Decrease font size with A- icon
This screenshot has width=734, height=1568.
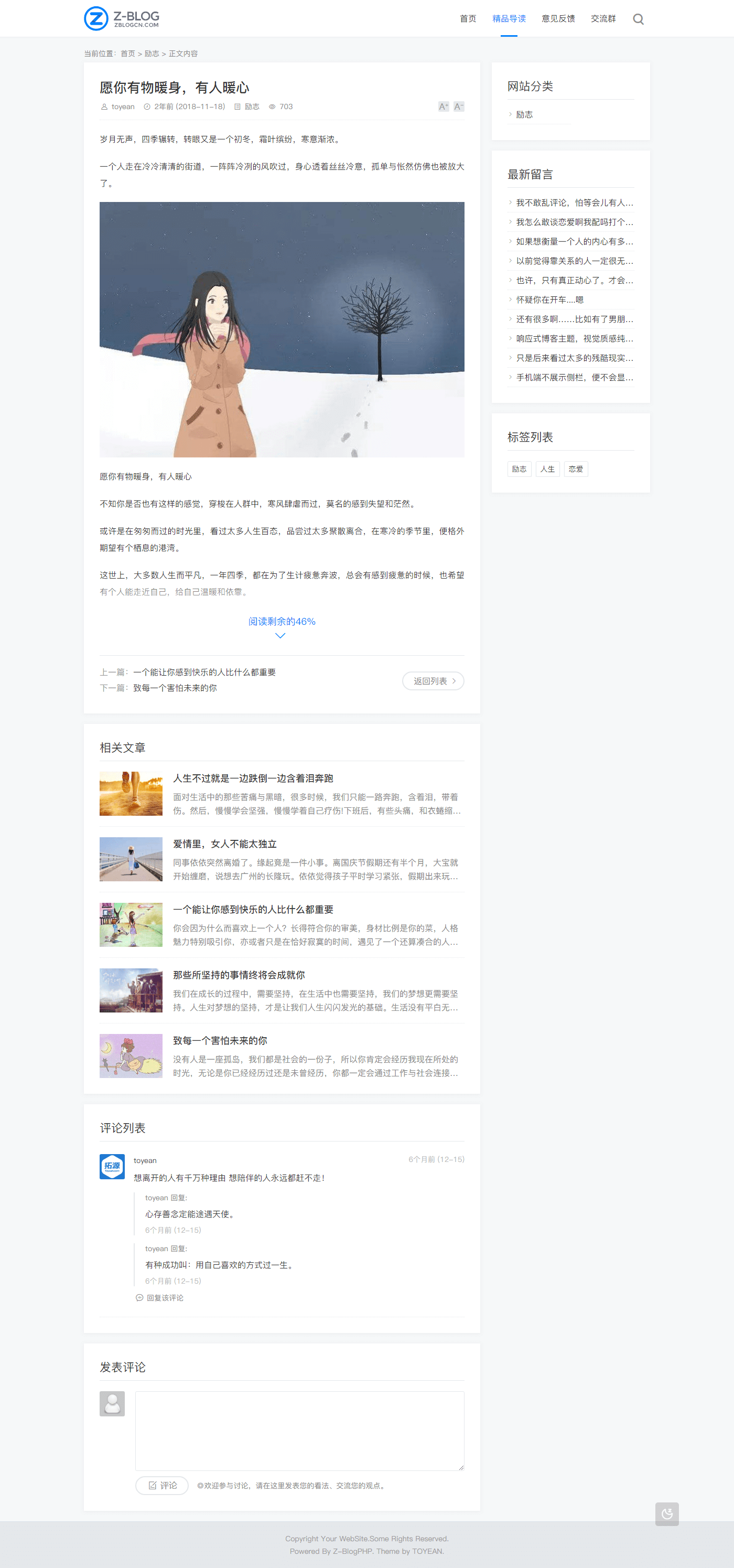point(459,106)
